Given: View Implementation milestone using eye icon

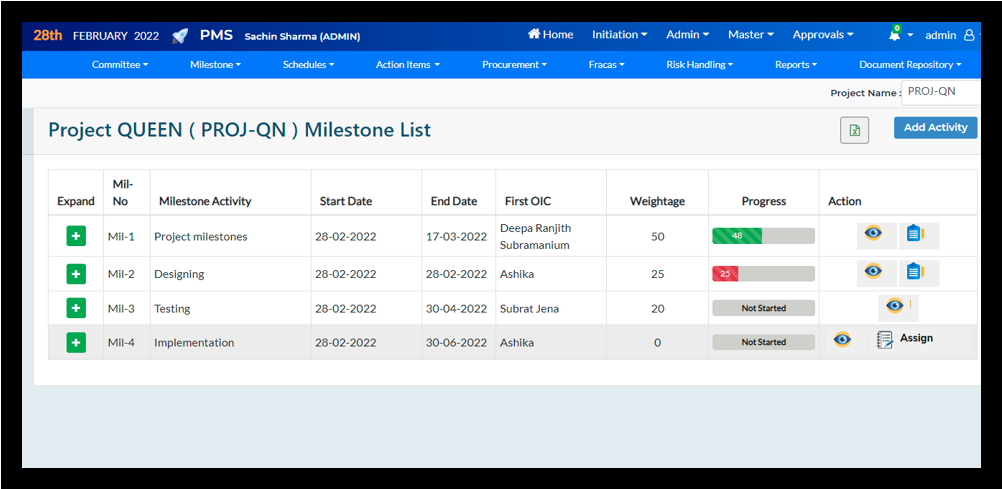Looking at the screenshot, I should (842, 340).
